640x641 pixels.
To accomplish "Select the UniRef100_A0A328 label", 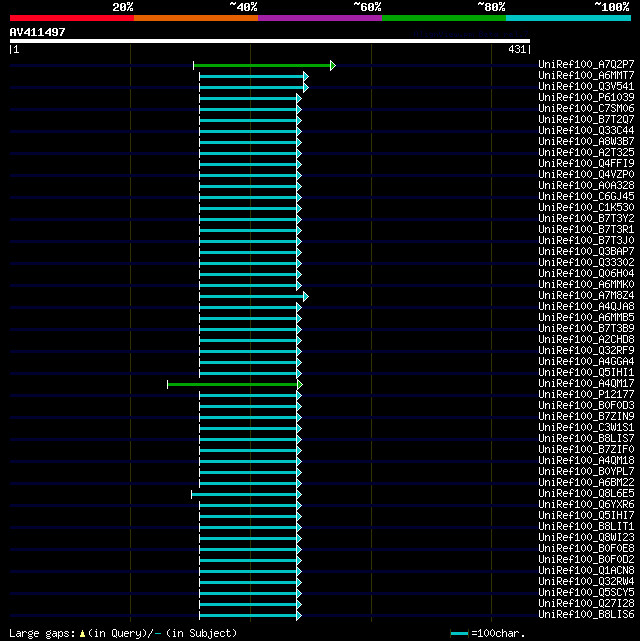I will 586,186.
